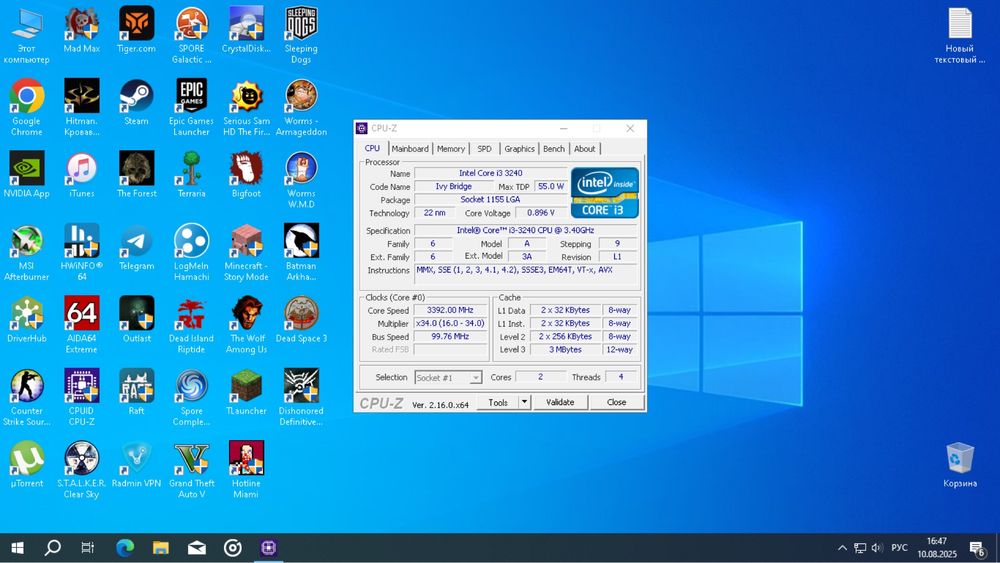Open File Explorer from the taskbar
This screenshot has width=1000, height=563.
(x=161, y=548)
